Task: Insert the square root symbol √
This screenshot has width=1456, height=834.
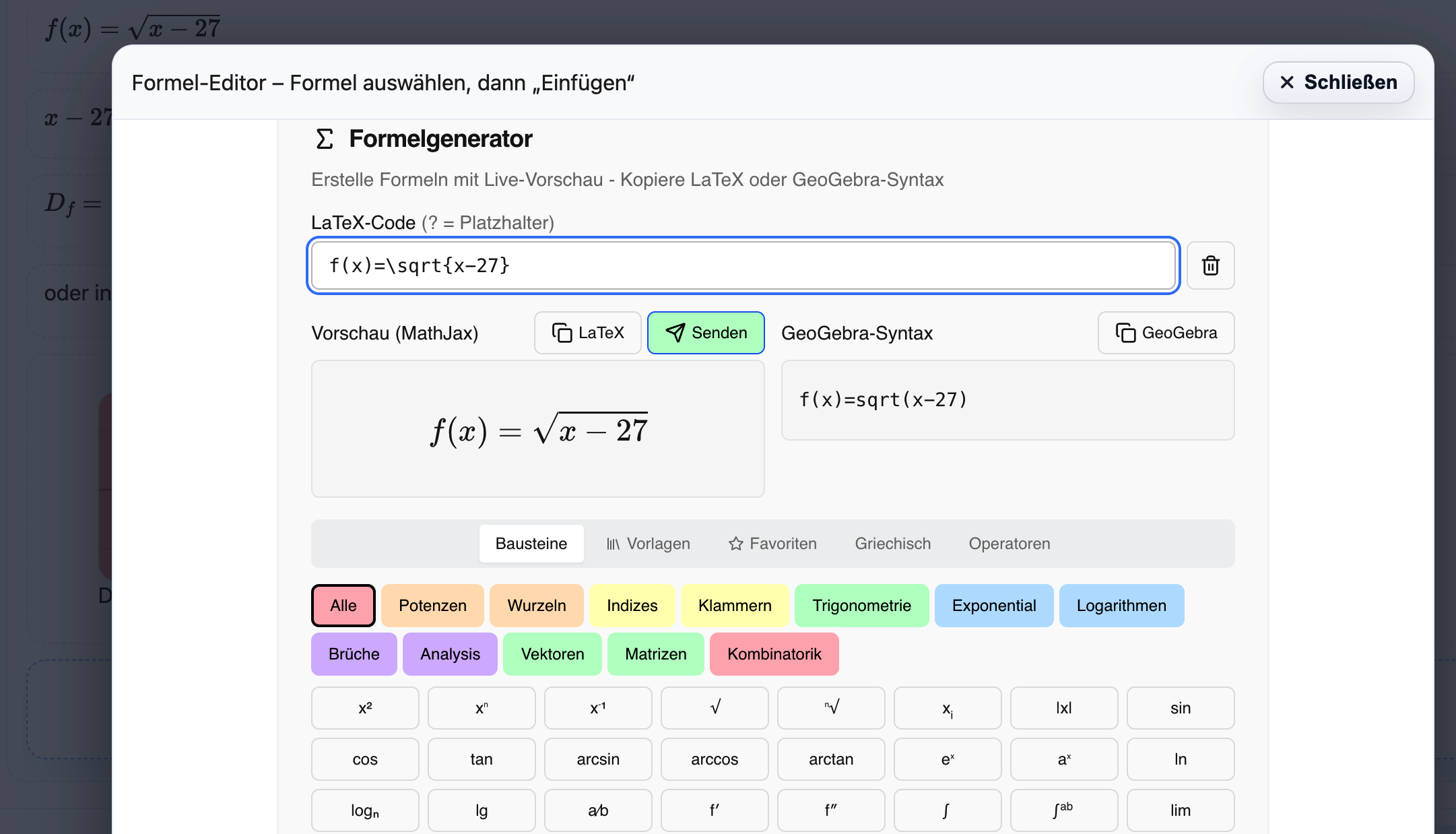Action: point(715,708)
